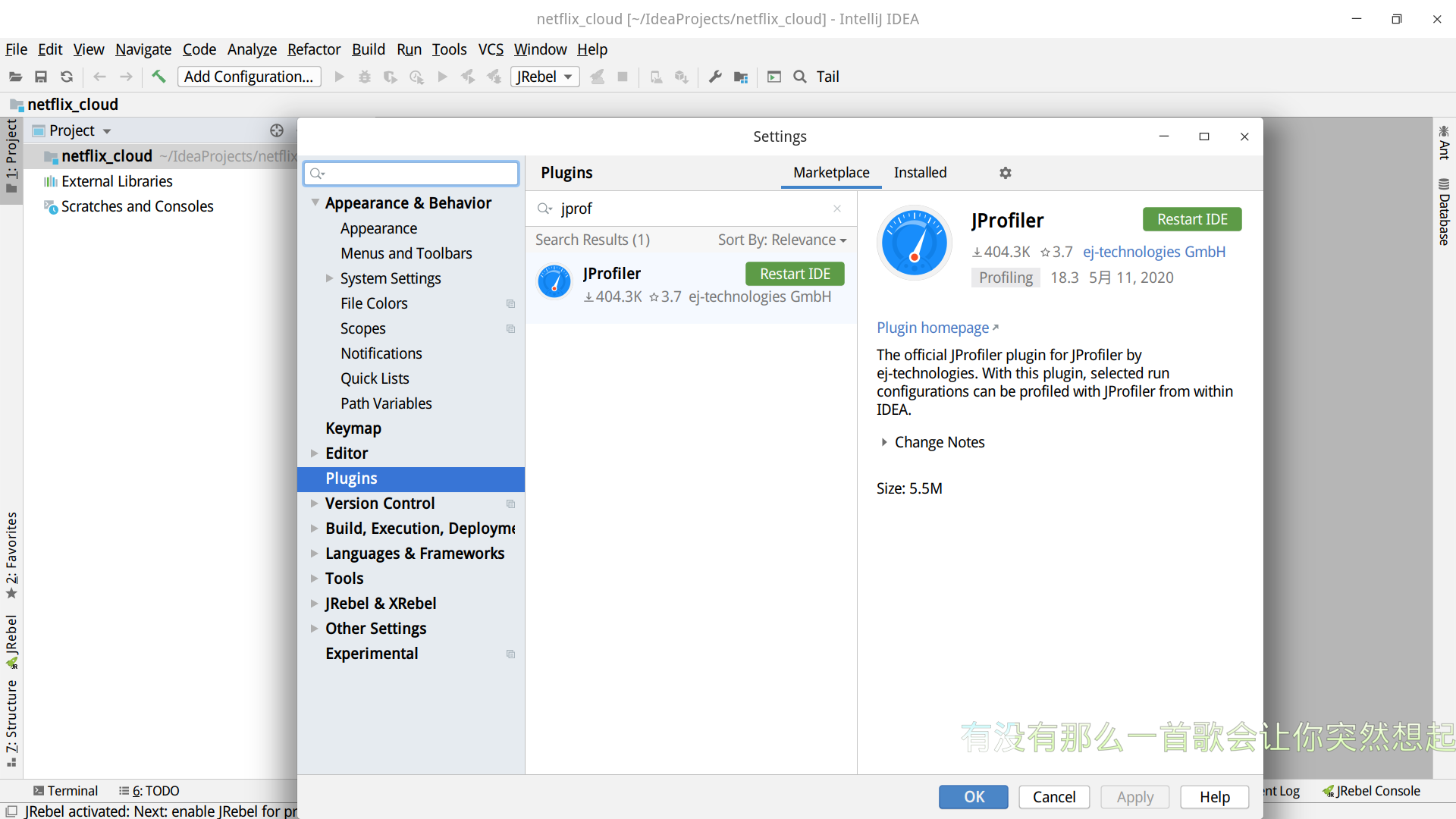Switch to the Installed plugins tab
Image resolution: width=1456 pixels, height=819 pixels.
(920, 173)
